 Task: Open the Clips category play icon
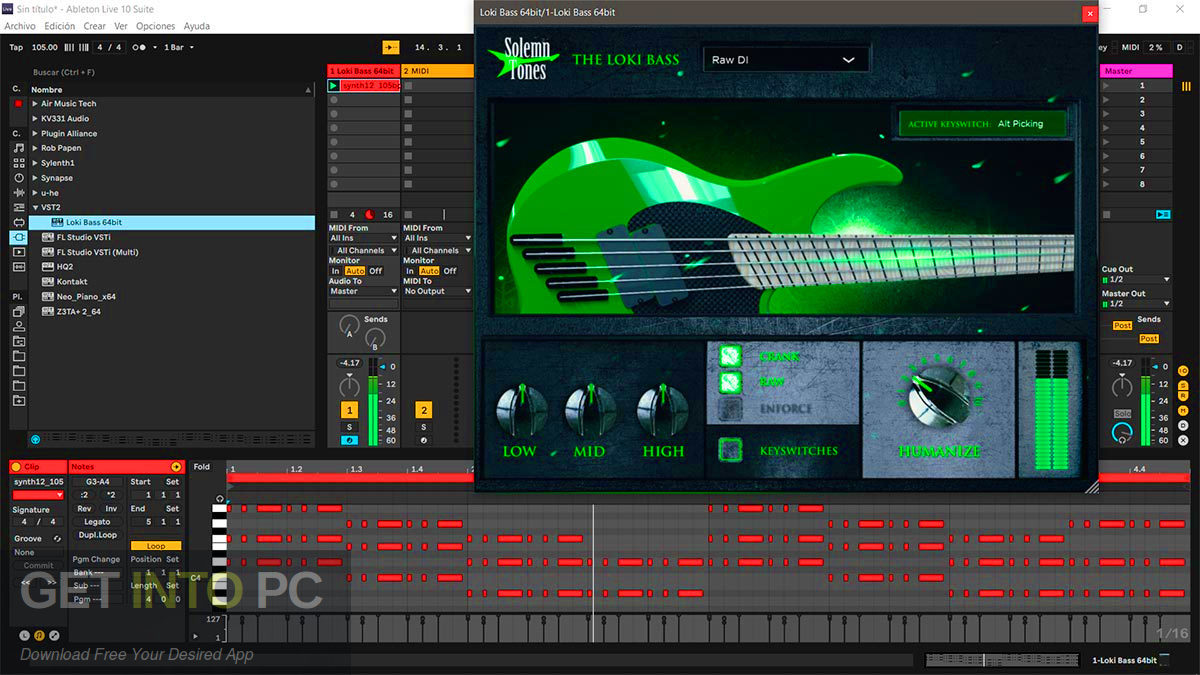click(x=18, y=252)
